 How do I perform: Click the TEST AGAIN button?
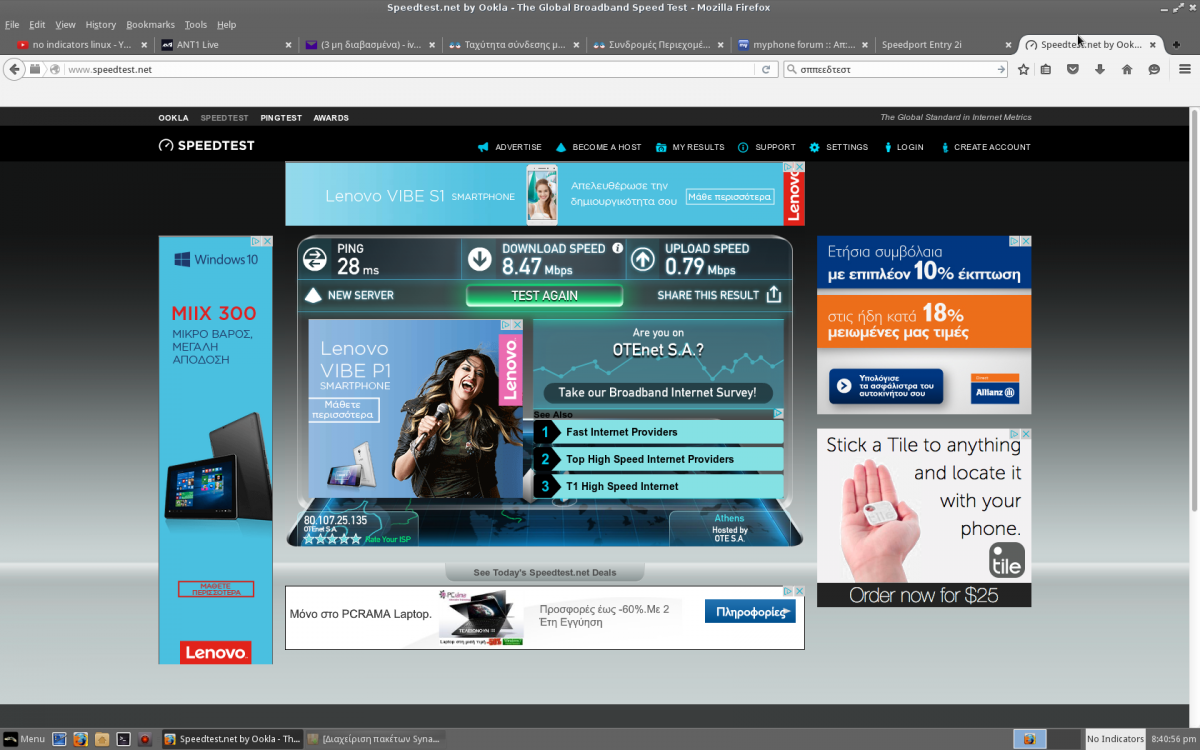545,295
